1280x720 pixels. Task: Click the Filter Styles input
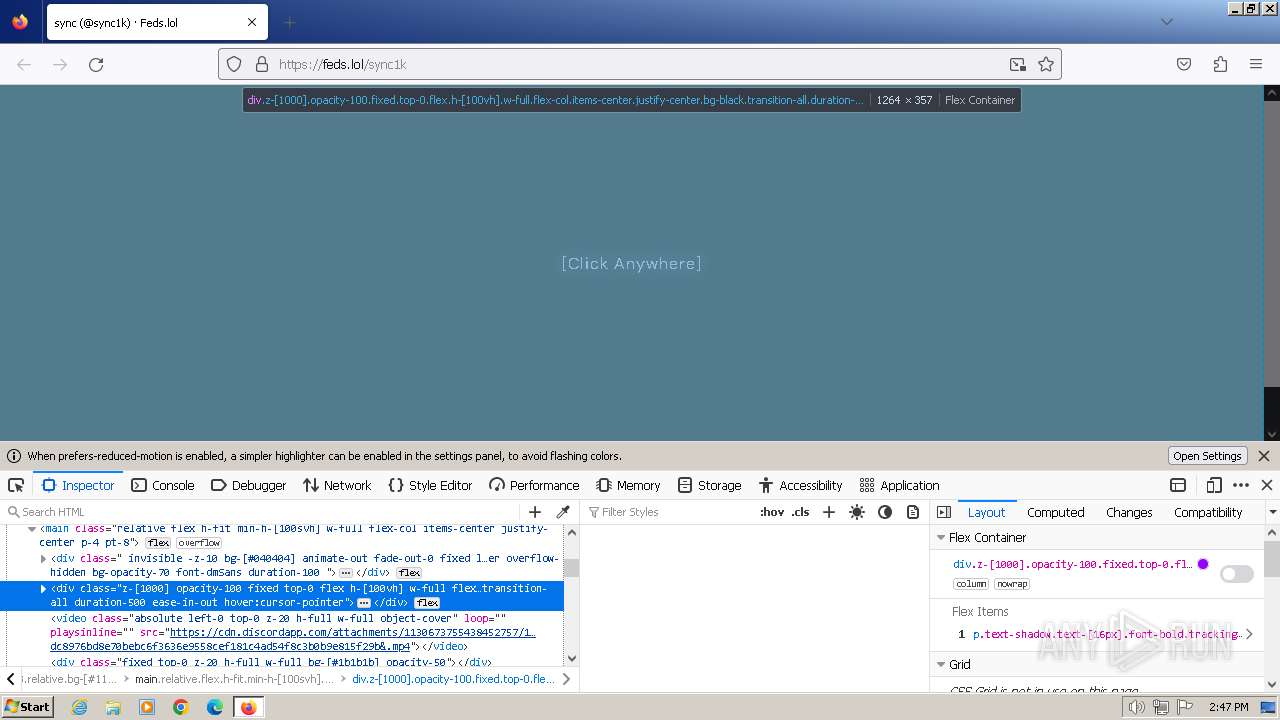coord(668,512)
